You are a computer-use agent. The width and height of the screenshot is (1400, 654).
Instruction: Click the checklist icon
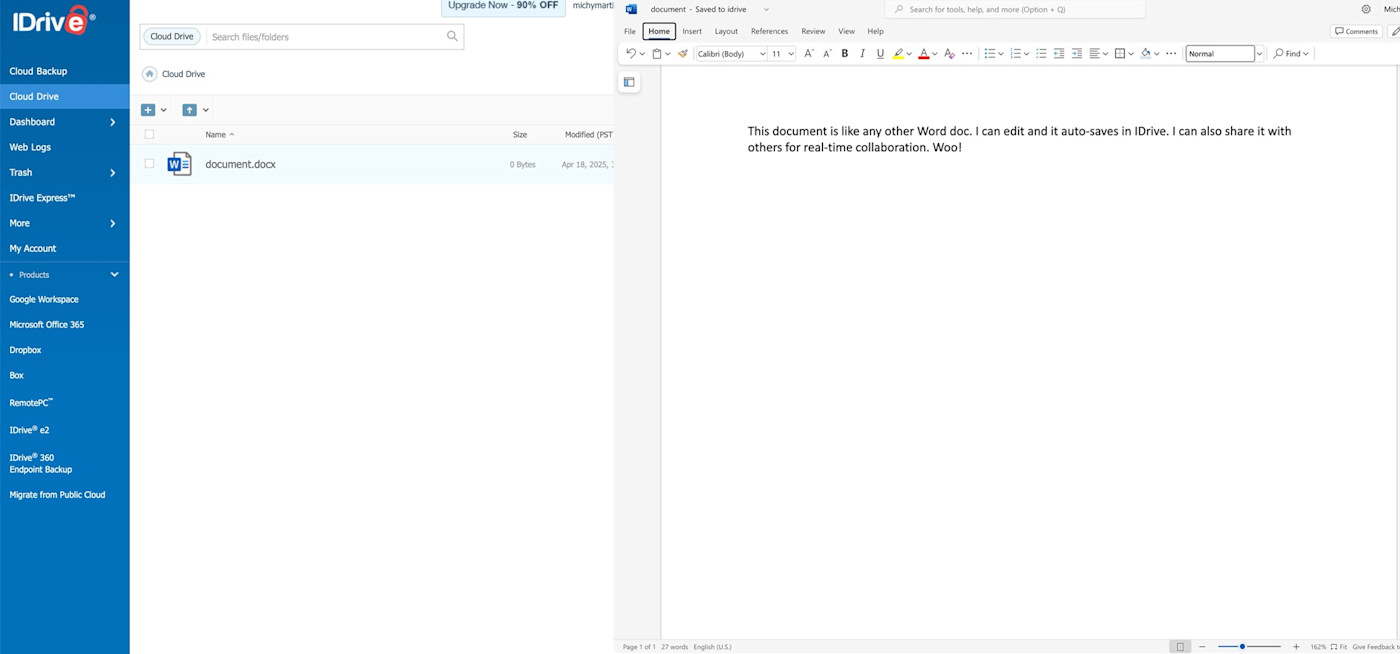tap(1041, 54)
